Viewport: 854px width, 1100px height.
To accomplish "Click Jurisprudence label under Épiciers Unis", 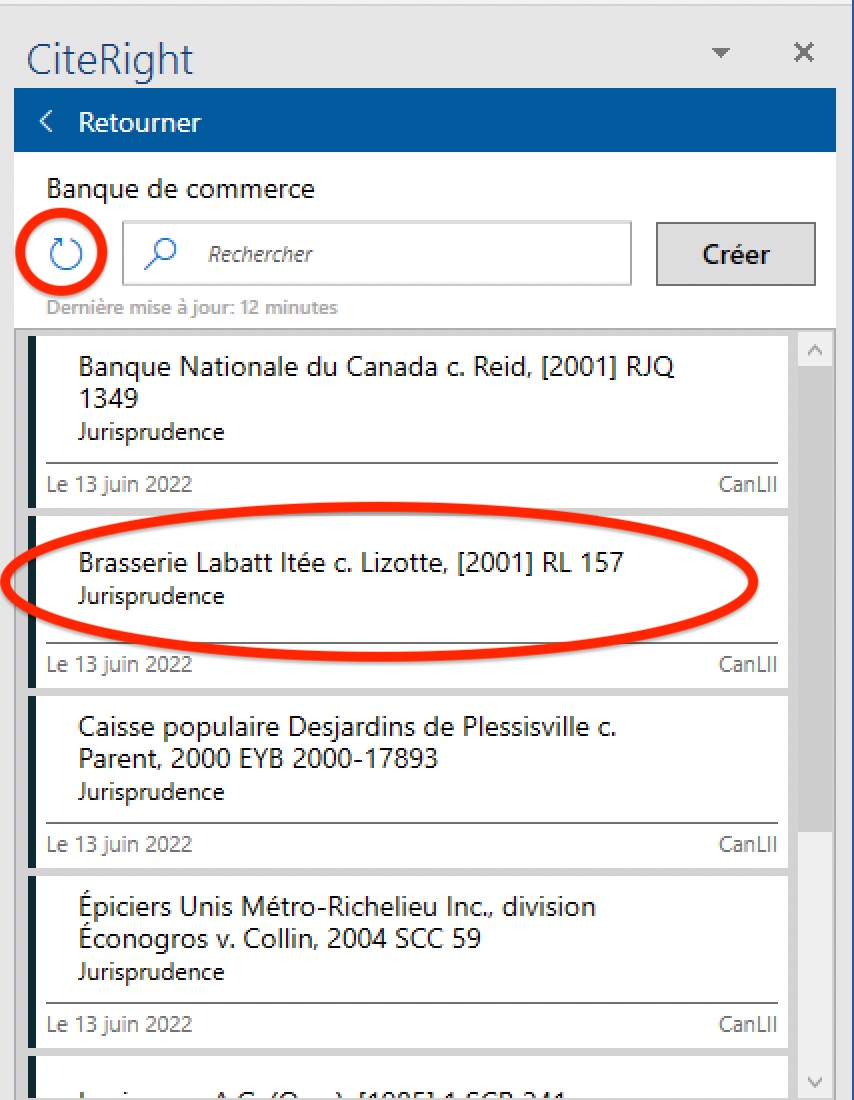I will (152, 972).
